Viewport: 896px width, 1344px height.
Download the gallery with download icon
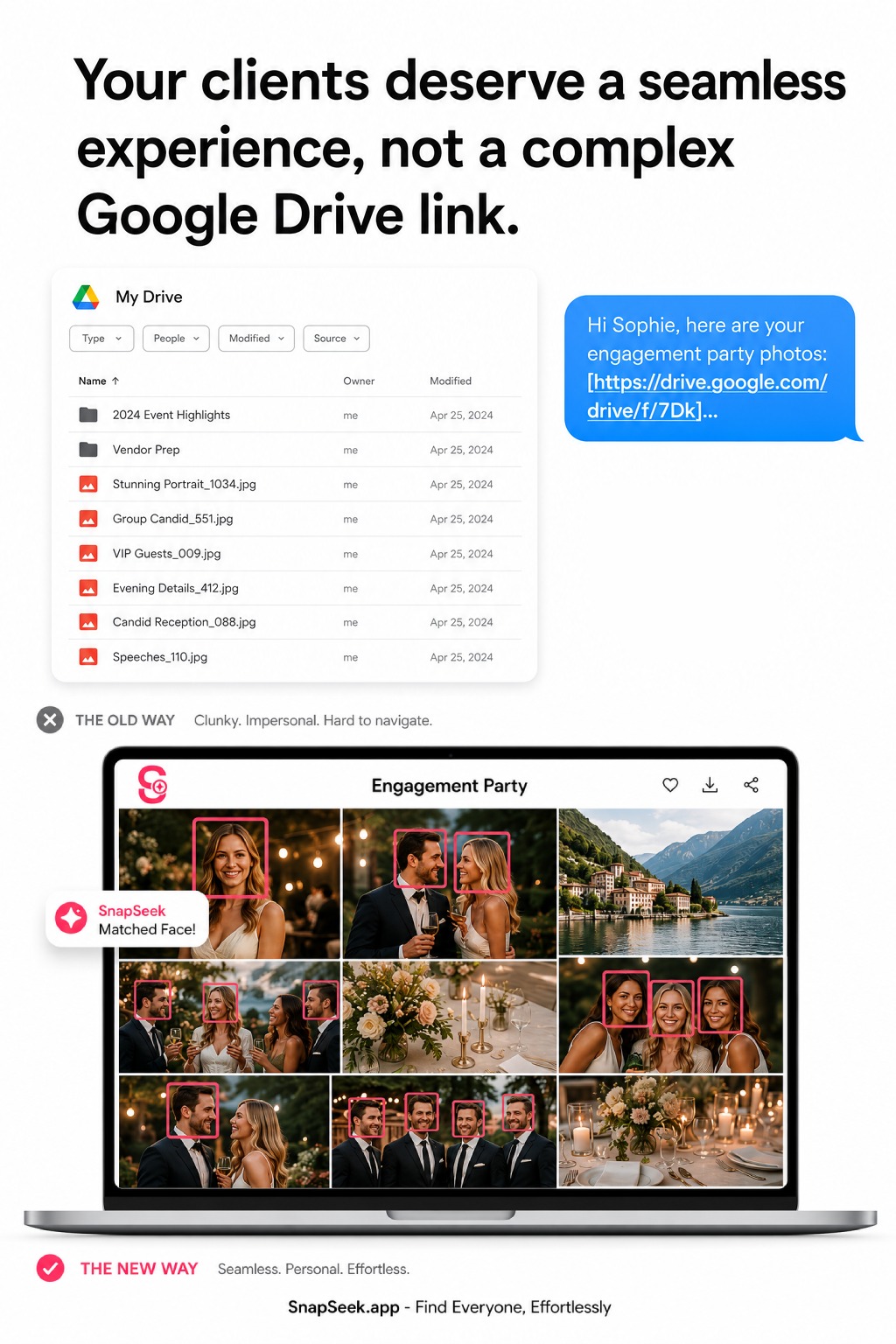tap(710, 785)
